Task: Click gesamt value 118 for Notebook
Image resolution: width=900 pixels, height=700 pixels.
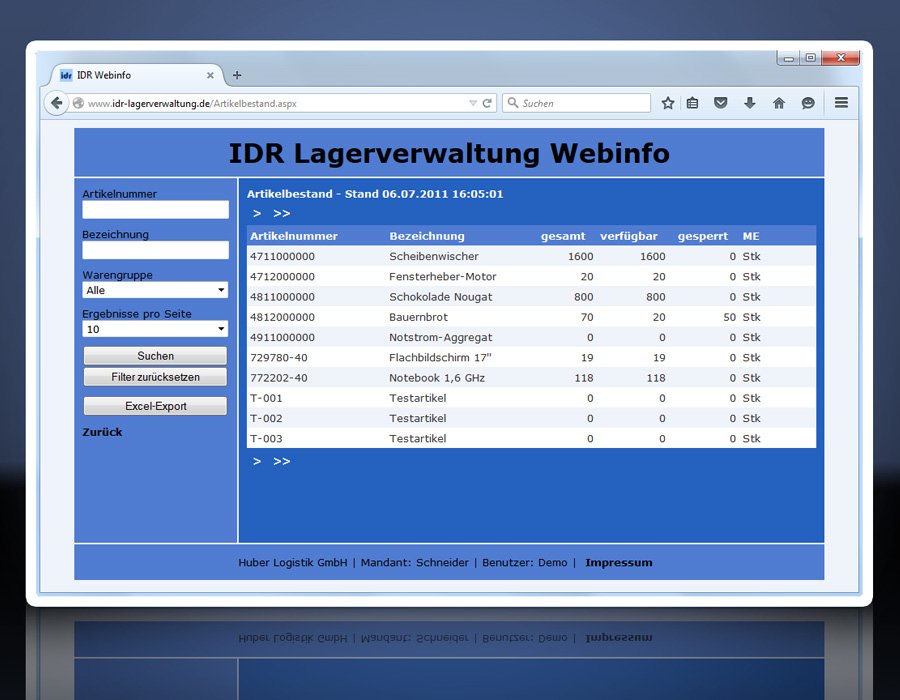Action: [x=584, y=378]
